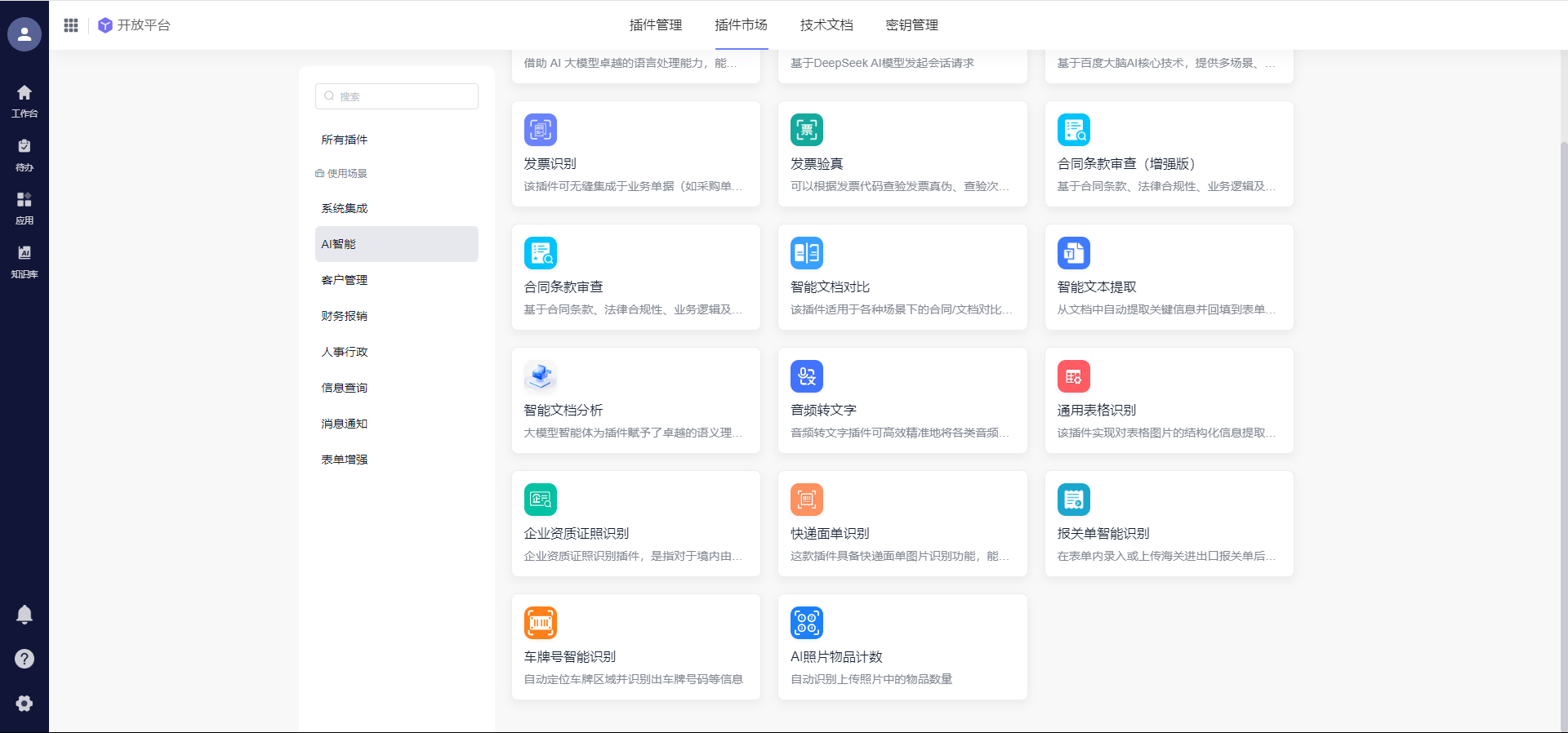Open 知识库 in left sidebar
The image size is (1568, 733).
[24, 261]
